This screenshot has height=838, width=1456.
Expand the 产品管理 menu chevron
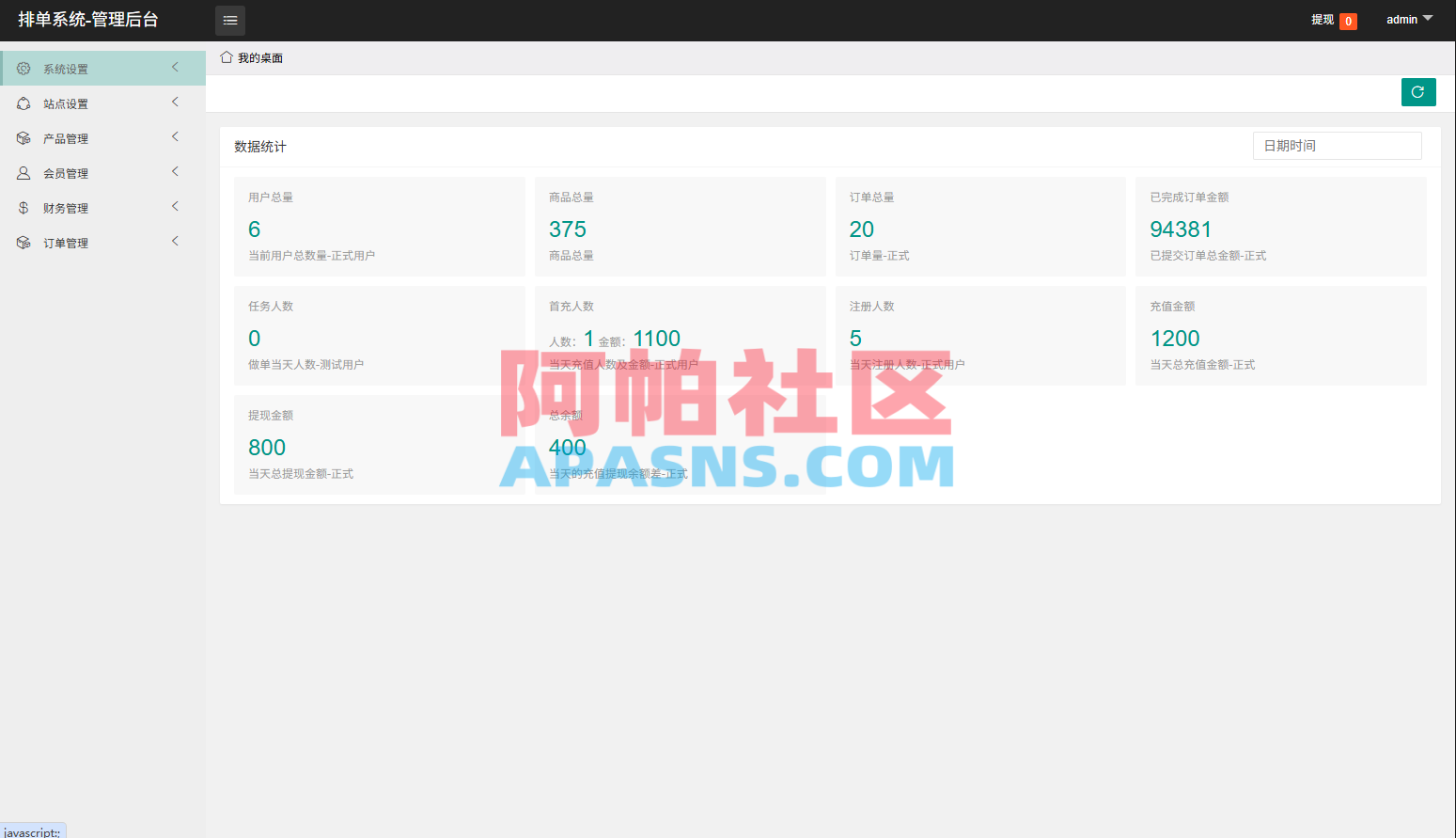pos(175,136)
